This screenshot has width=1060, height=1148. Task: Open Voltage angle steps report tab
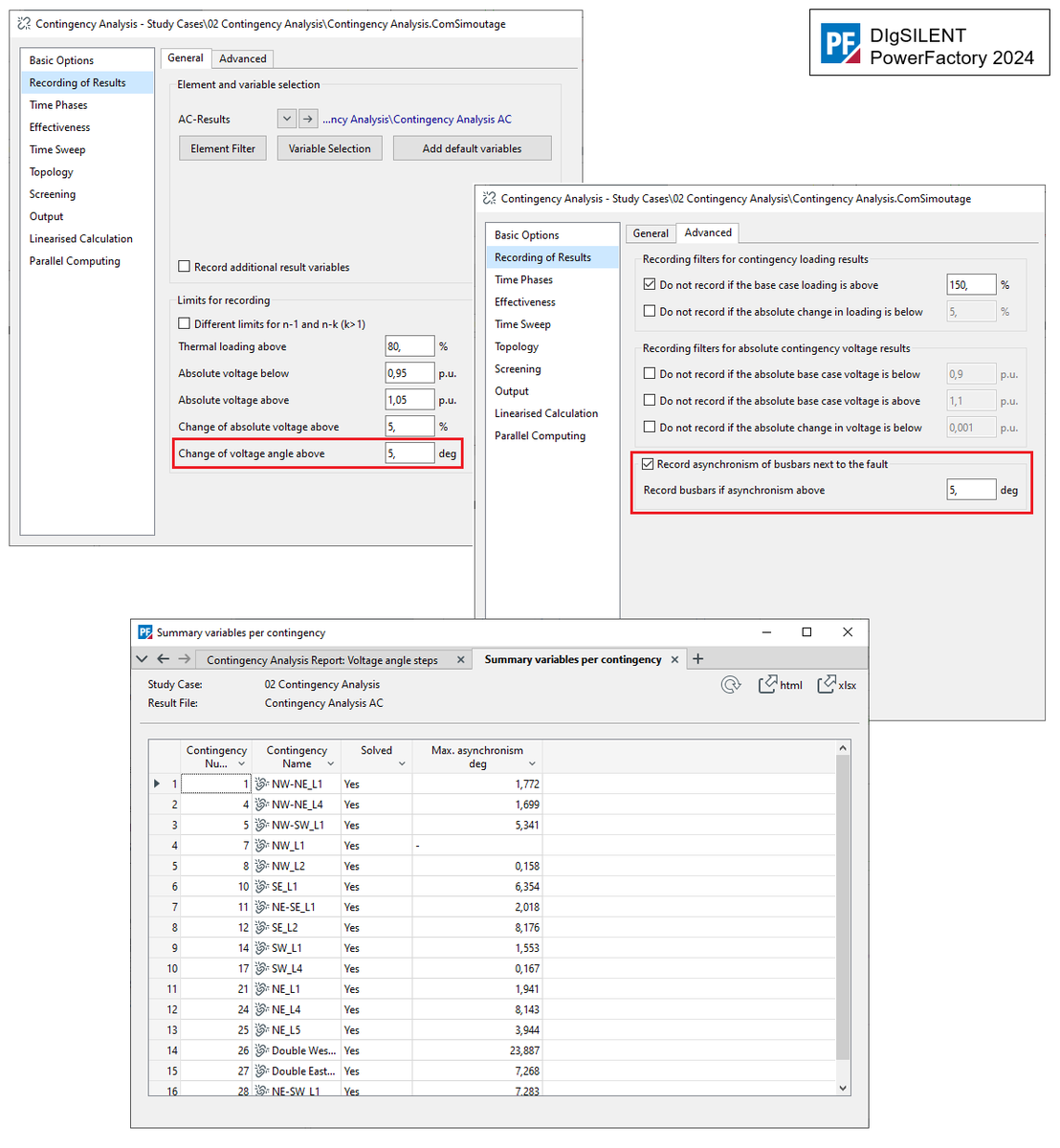[x=322, y=660]
